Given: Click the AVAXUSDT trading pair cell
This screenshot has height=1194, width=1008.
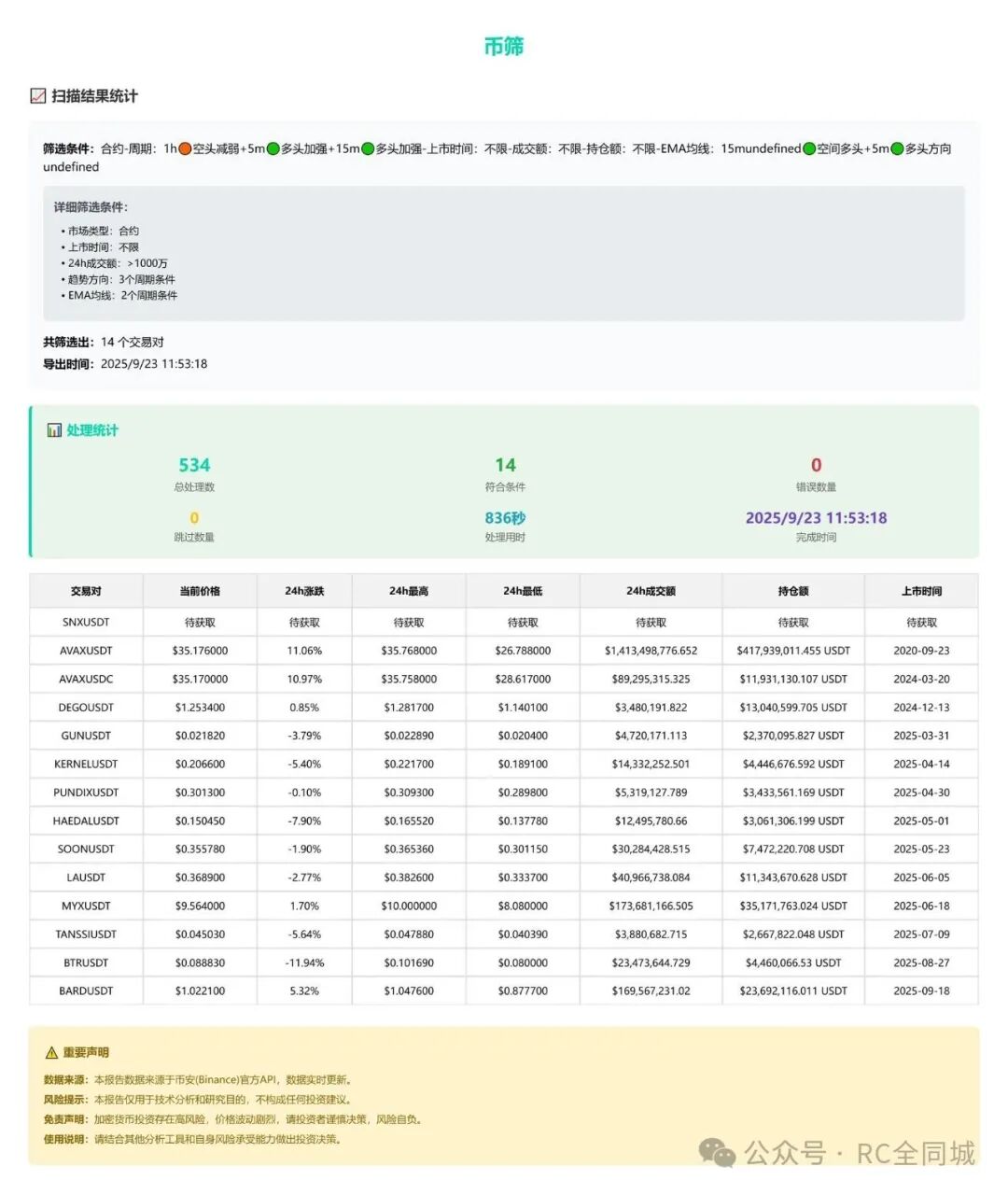Looking at the screenshot, I should coord(86,651).
